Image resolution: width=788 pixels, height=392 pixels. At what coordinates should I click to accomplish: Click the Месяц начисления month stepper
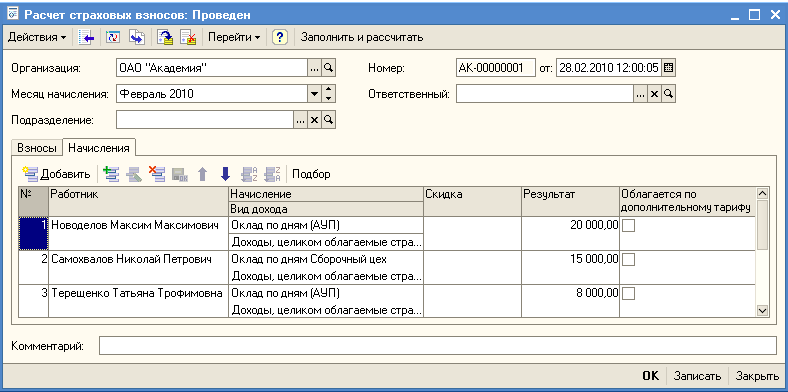point(328,93)
